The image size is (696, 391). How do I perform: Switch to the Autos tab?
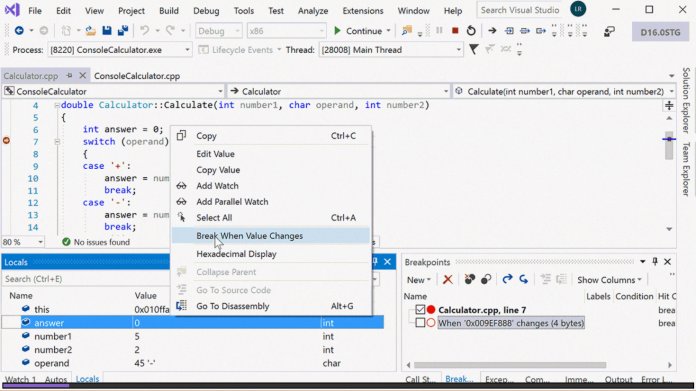point(56,379)
